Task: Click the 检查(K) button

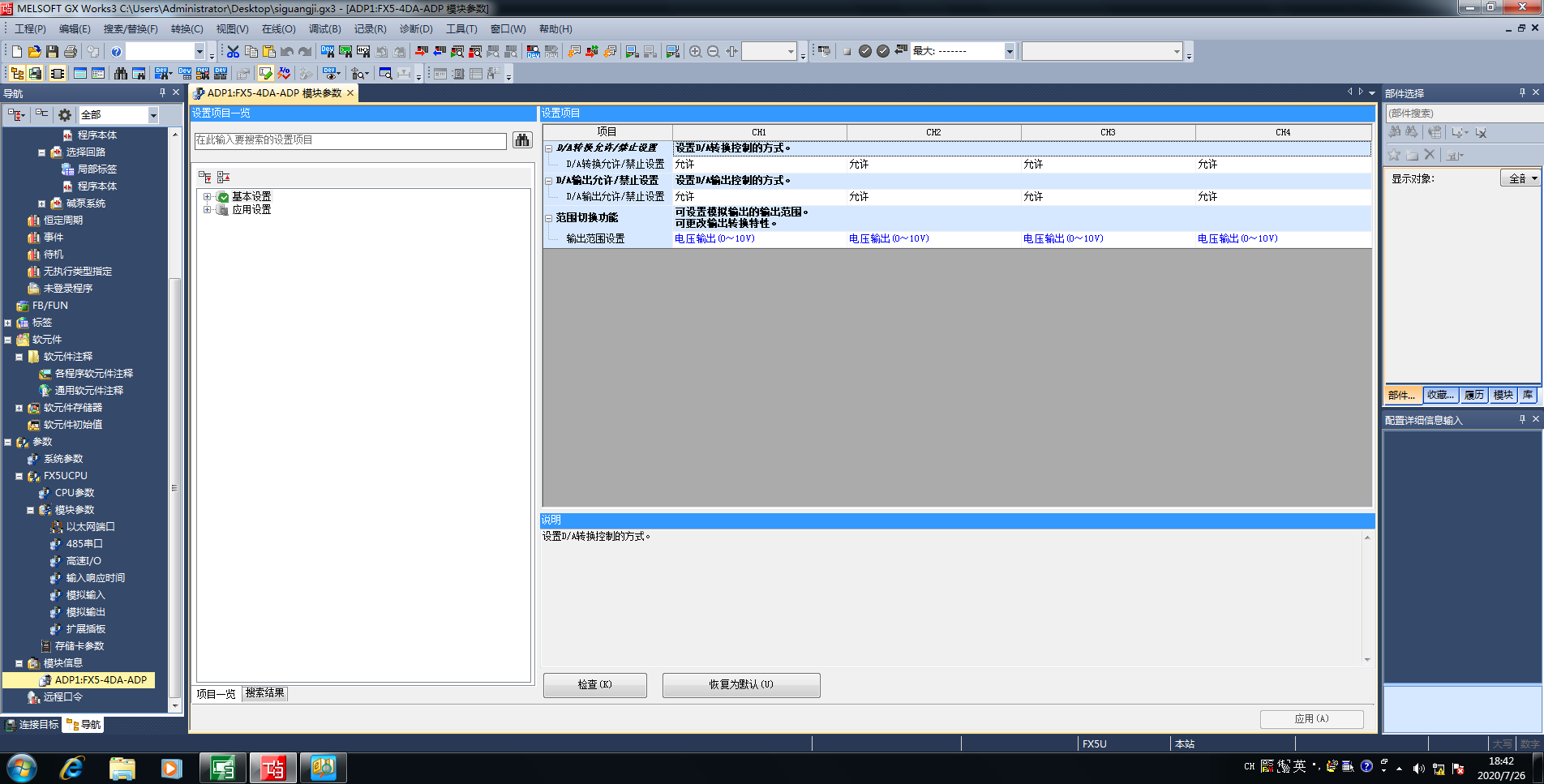Action: coord(594,685)
